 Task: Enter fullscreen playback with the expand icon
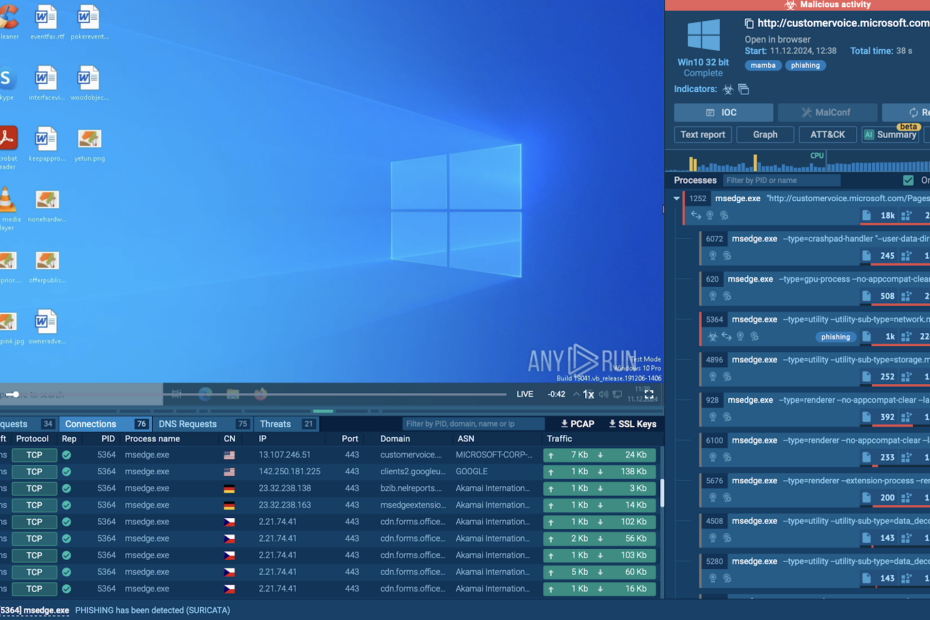coord(649,394)
